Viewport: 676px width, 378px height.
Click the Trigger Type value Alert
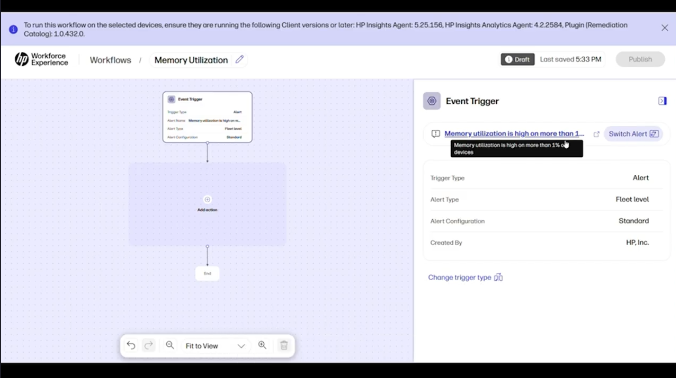[x=641, y=178]
